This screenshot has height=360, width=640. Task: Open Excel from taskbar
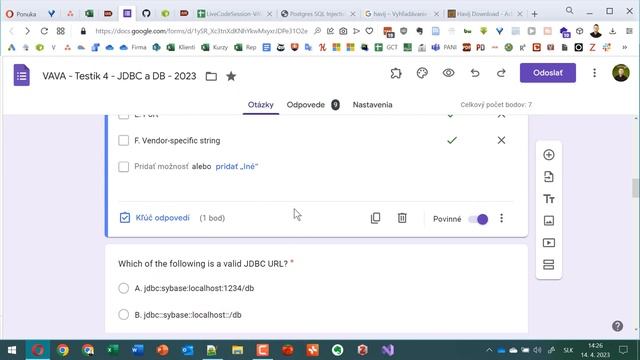click(112, 350)
